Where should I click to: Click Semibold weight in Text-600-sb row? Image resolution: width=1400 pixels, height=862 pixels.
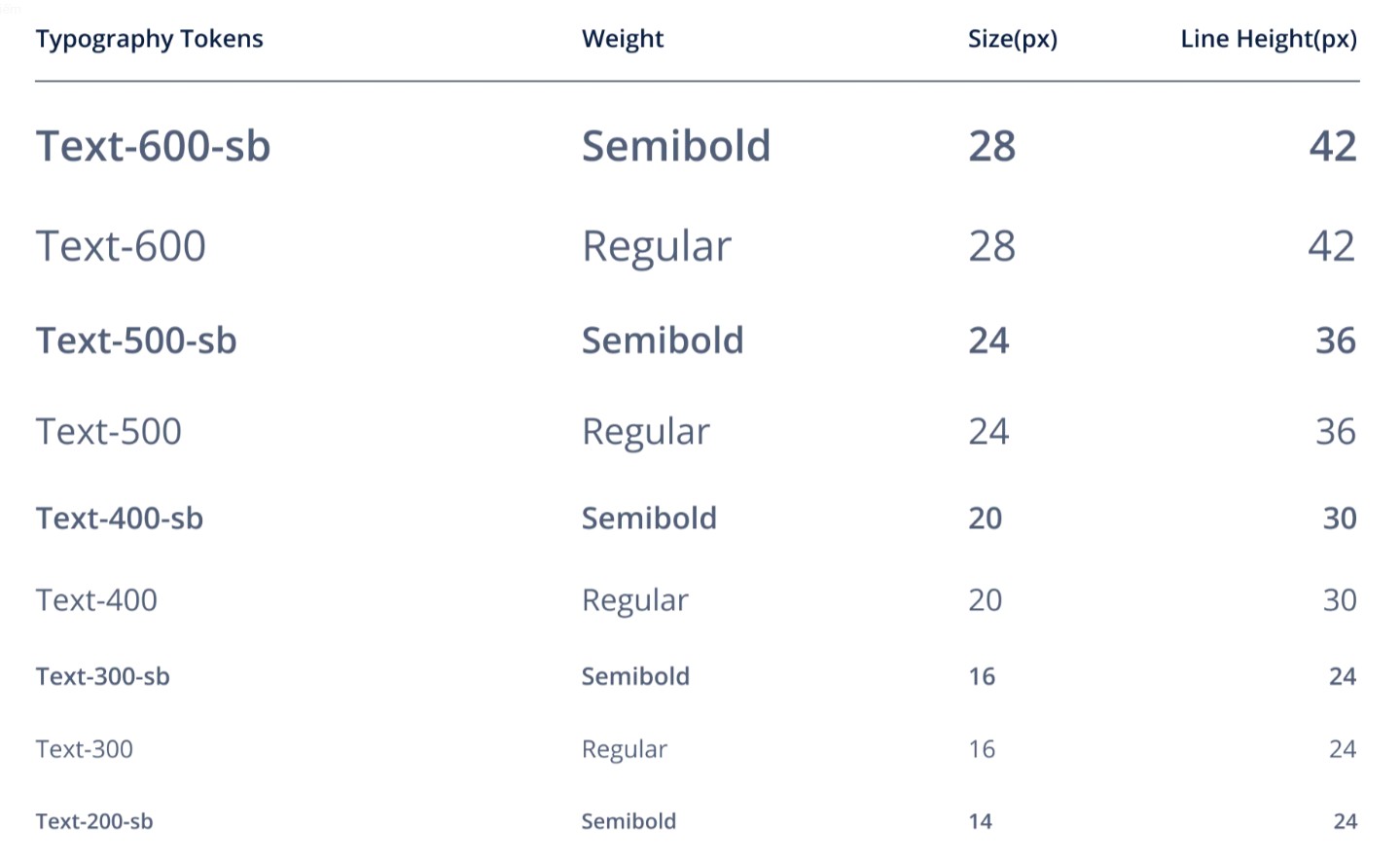click(x=675, y=146)
